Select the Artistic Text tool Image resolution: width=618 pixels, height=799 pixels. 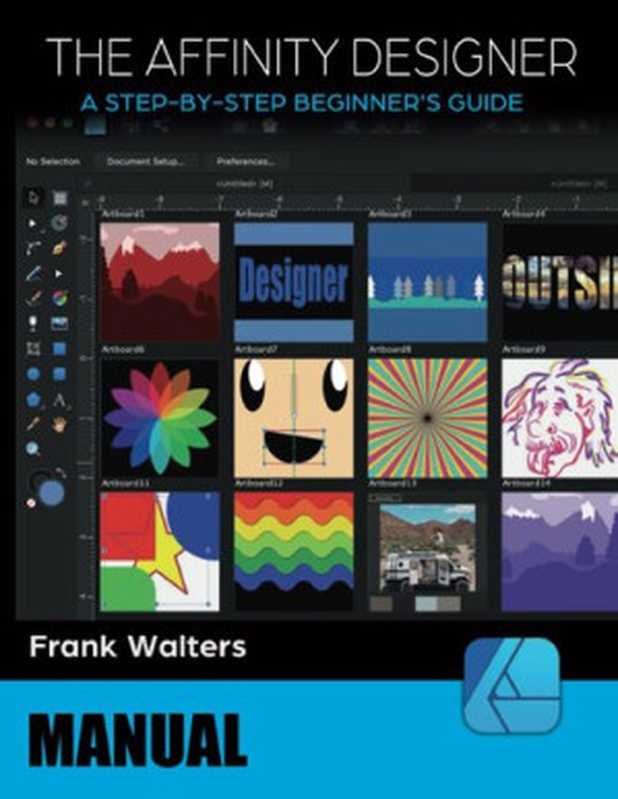(60, 400)
